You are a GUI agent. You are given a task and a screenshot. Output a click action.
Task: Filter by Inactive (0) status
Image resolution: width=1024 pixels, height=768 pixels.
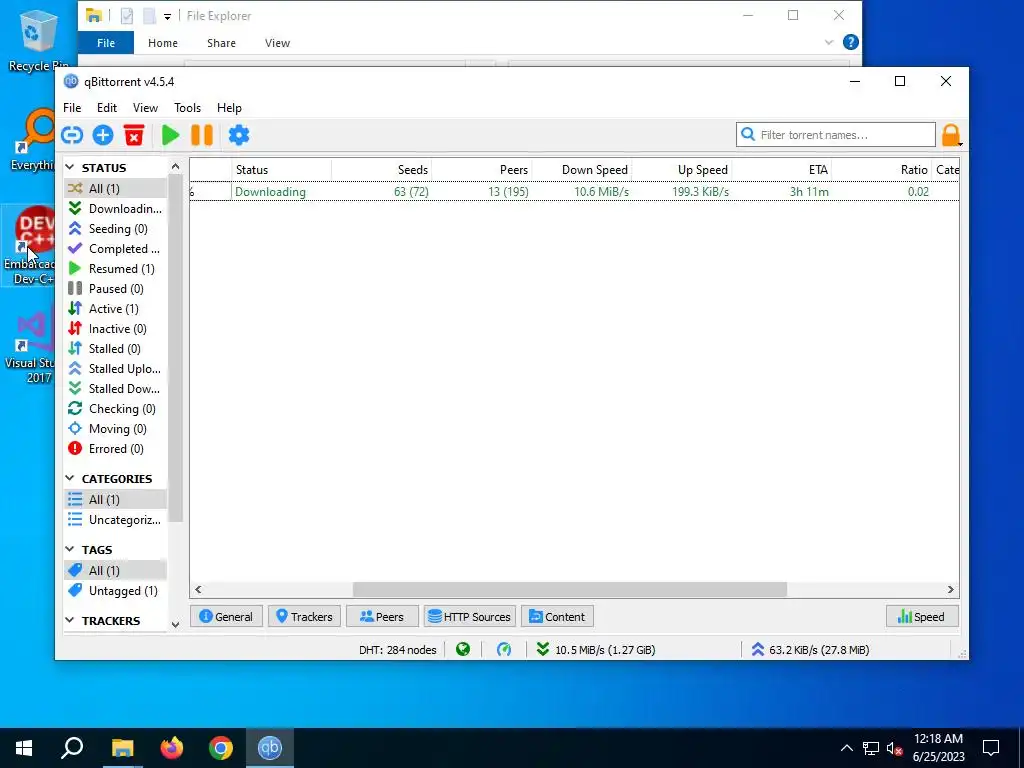[115, 328]
